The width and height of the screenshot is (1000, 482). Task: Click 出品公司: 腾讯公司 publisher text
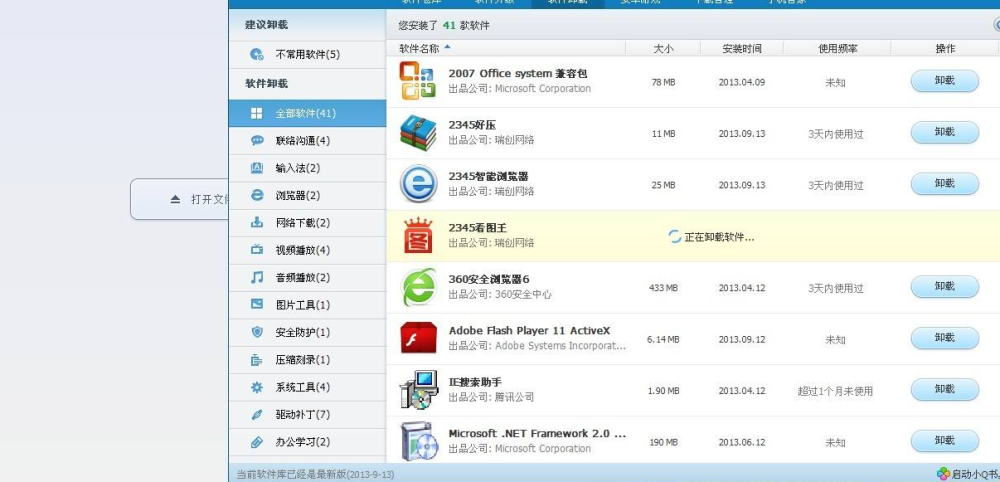pos(491,397)
